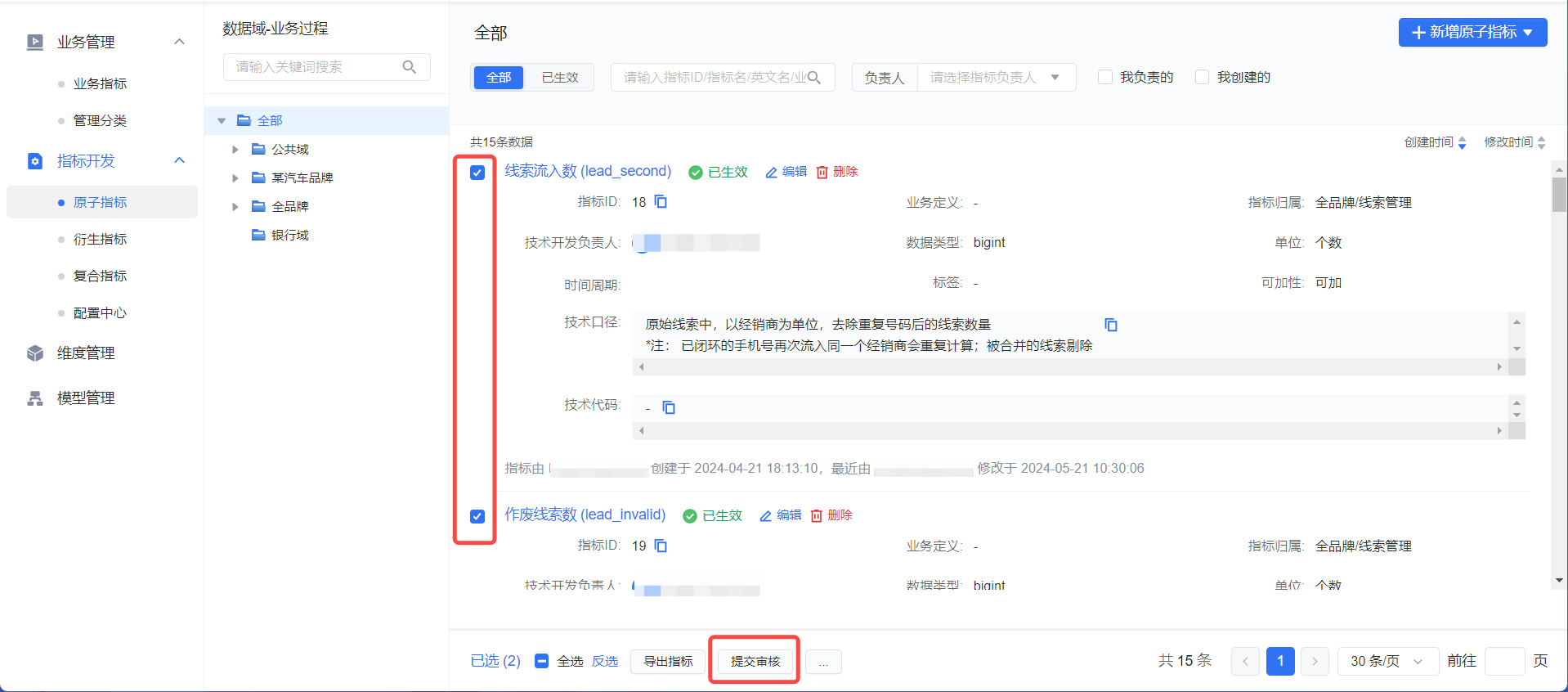Collapse the 指标开发 menu chevron
The height and width of the screenshot is (692, 1568).
click(180, 160)
